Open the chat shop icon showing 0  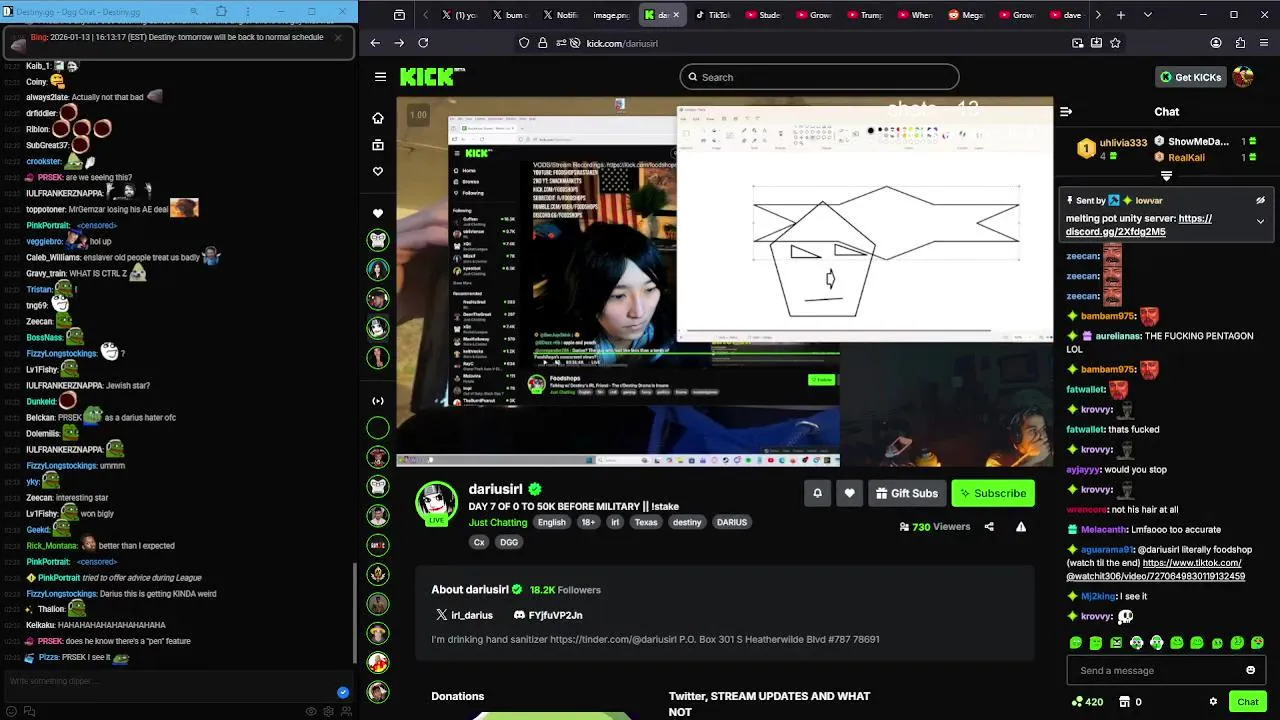click(x=1130, y=702)
